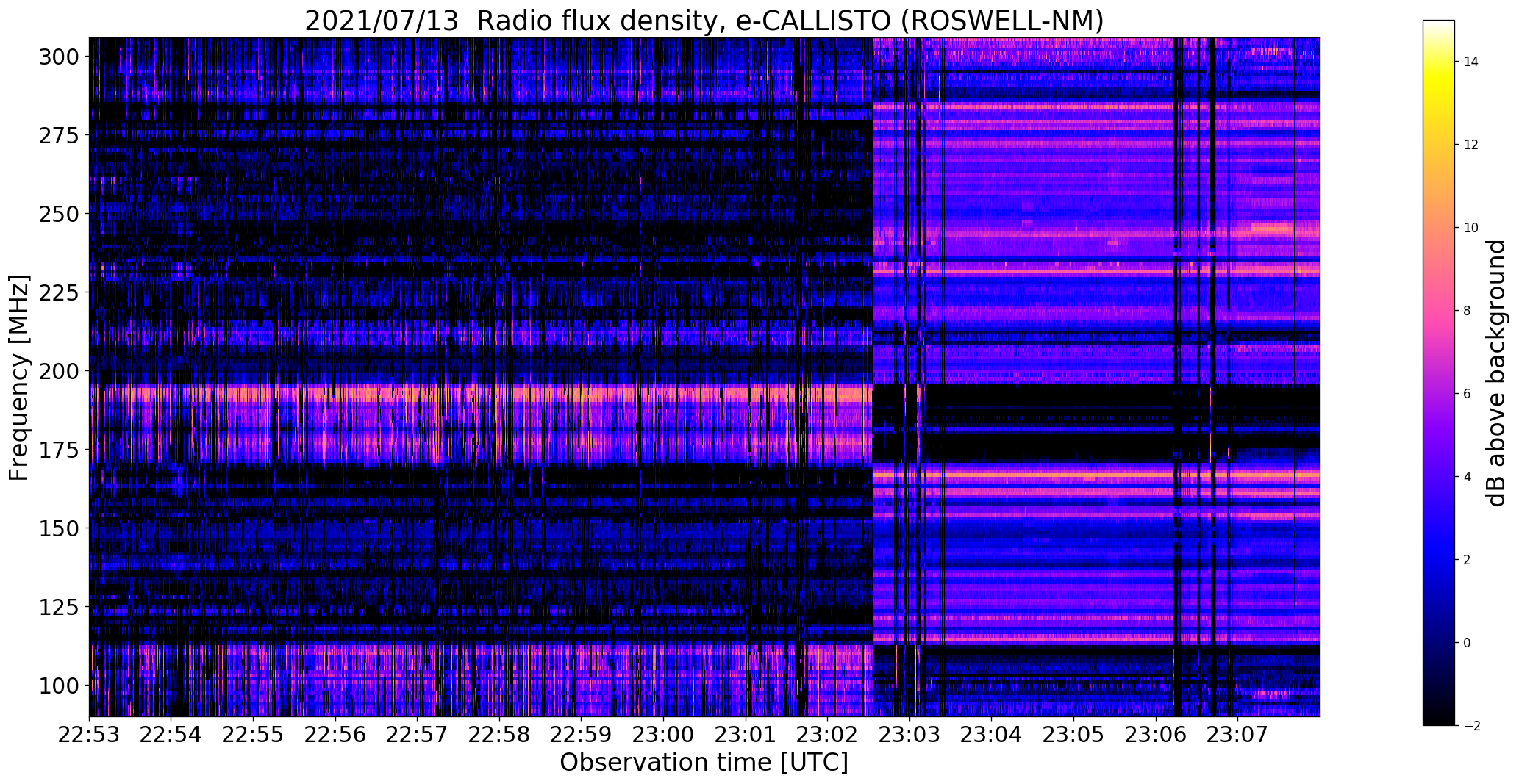Image resolution: width=1519 pixels, height=784 pixels.
Task: Click the 22:59 time tick label
Action: 582,735
